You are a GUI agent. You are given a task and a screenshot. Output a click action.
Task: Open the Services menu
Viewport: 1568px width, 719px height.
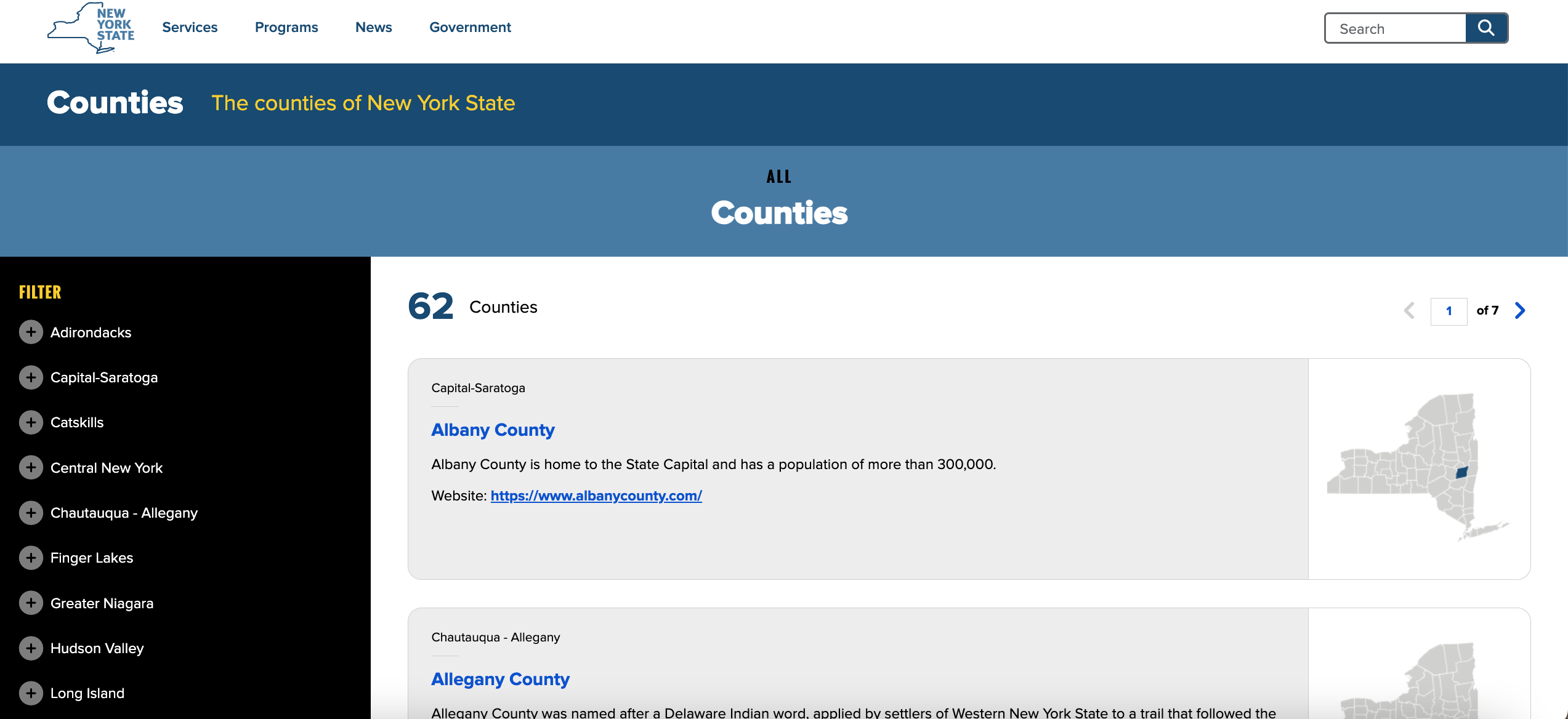pyautogui.click(x=190, y=28)
